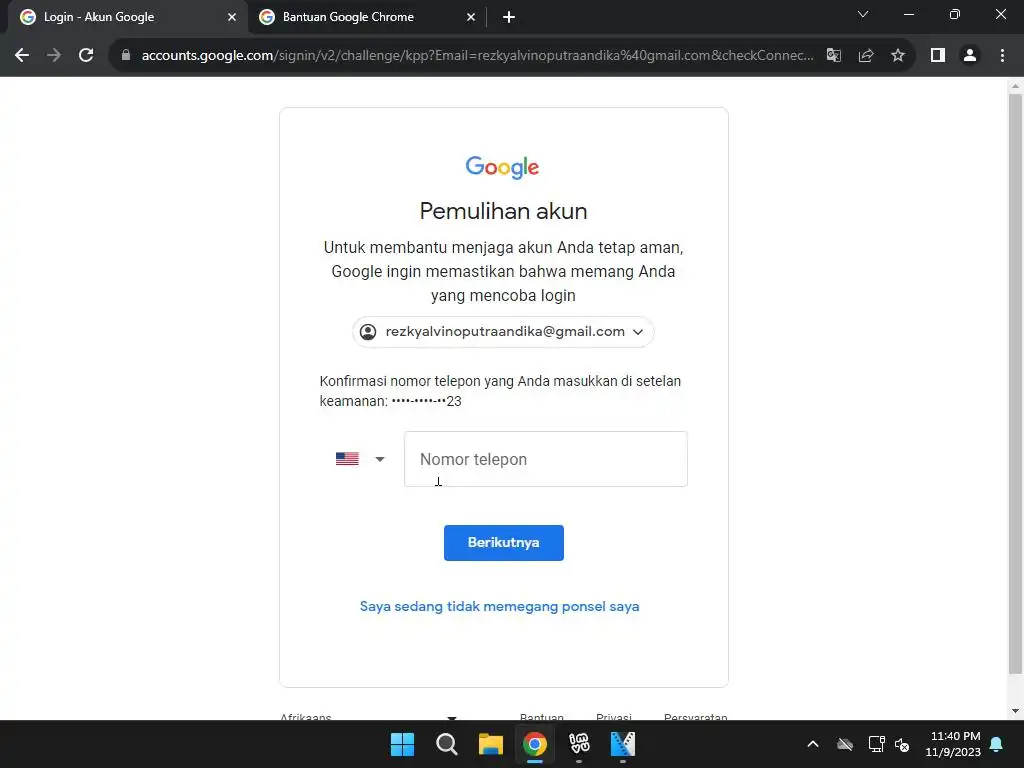Focus the Nomor telepon field

[x=545, y=459]
